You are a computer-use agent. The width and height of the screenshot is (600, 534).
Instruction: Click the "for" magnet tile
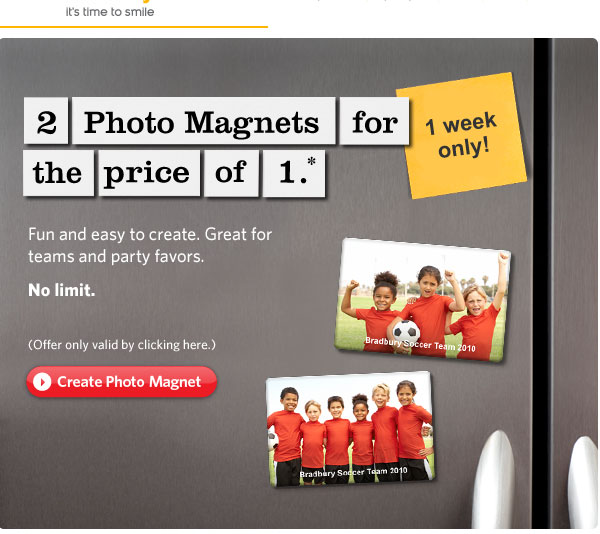pyautogui.click(x=374, y=121)
